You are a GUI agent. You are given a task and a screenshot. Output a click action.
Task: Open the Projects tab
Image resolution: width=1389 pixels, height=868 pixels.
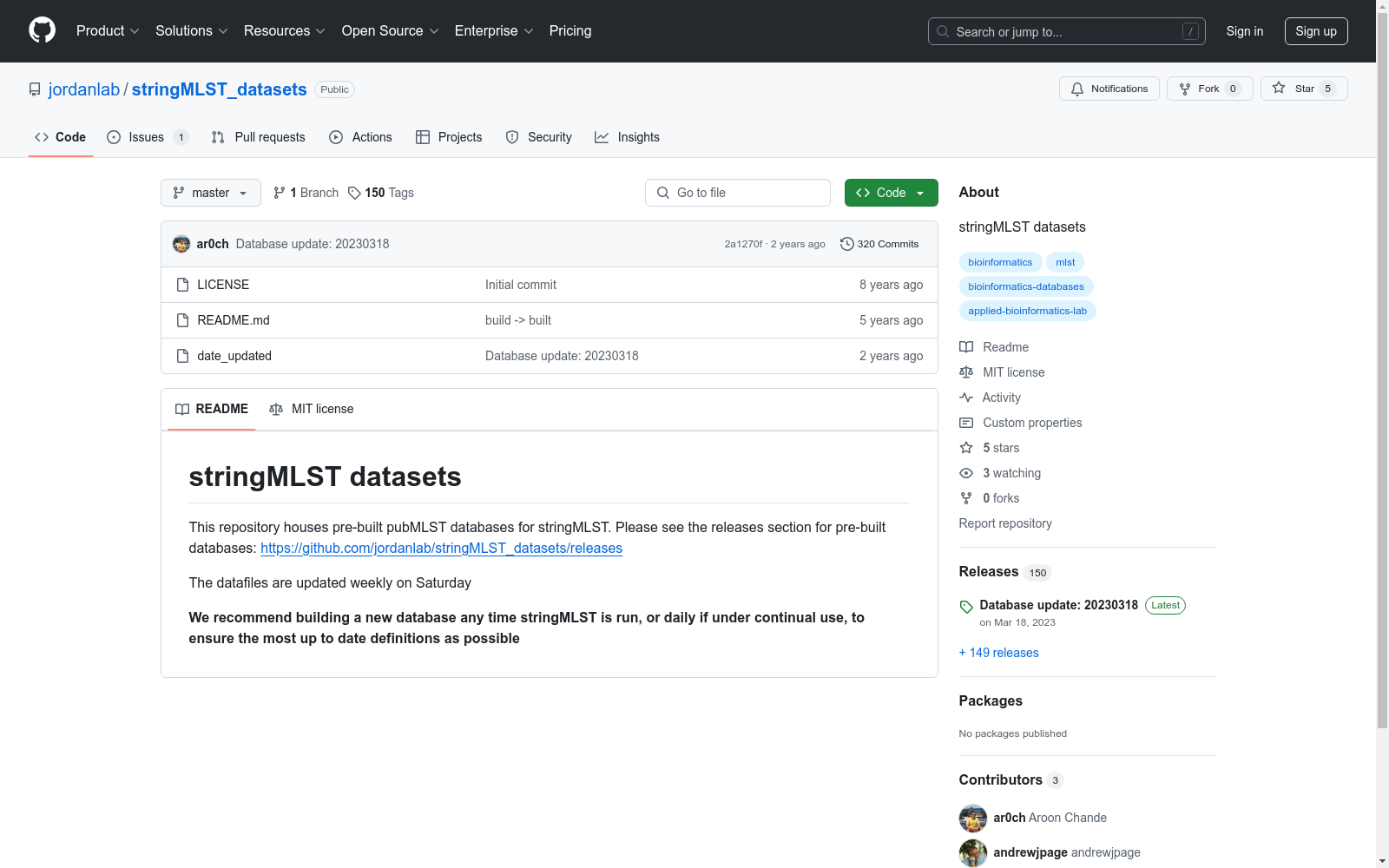(x=449, y=137)
